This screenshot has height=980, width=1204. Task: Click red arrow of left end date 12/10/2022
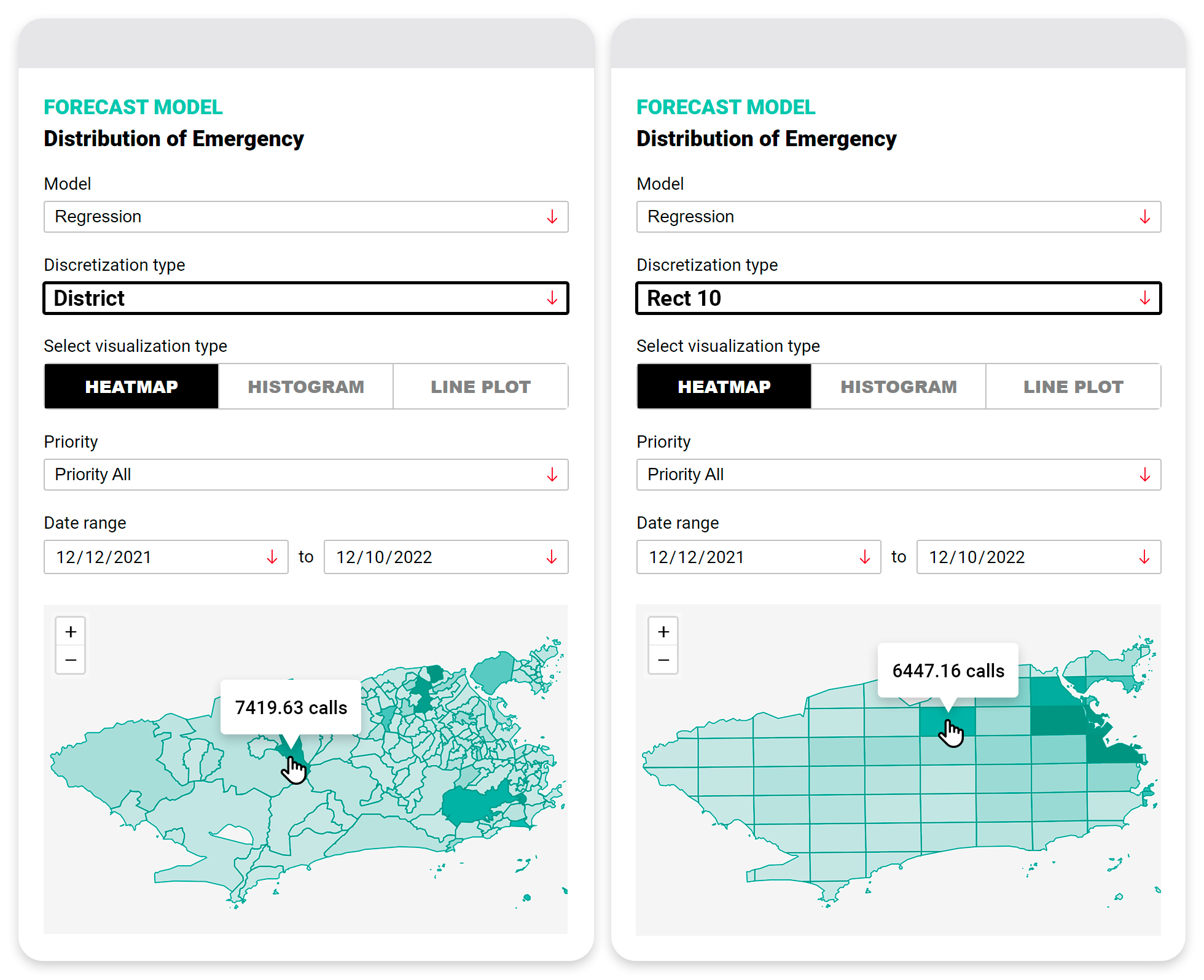[x=552, y=557]
